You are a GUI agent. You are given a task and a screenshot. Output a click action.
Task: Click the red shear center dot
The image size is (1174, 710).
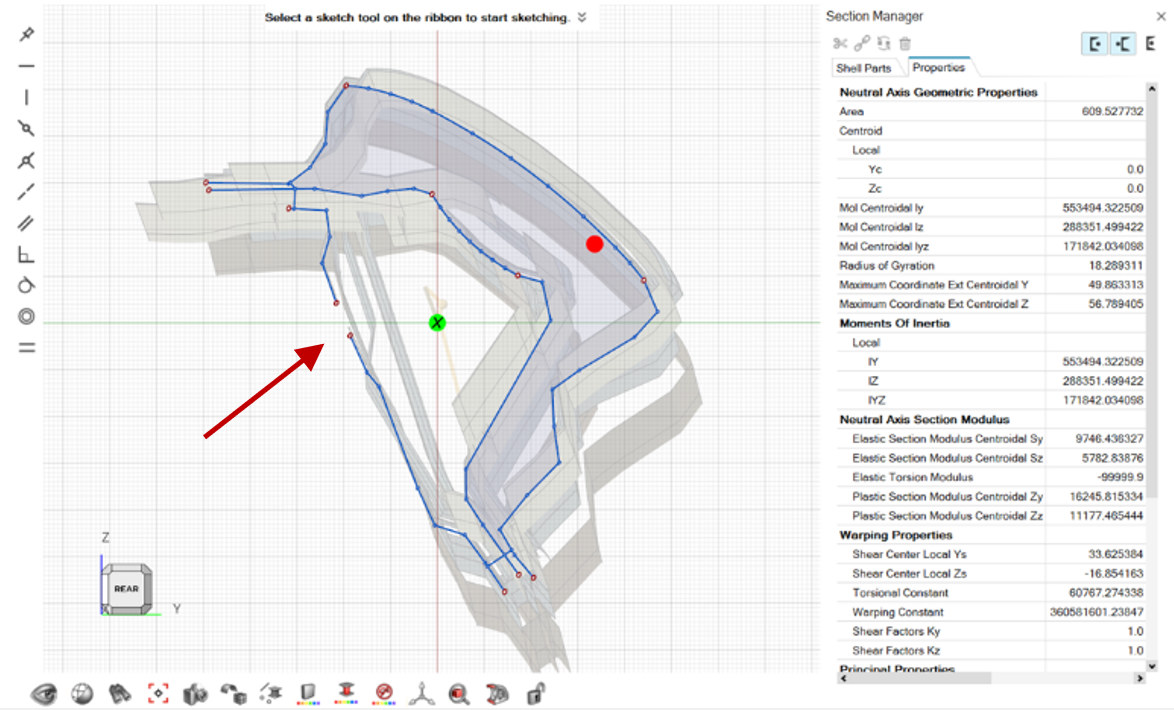coord(594,244)
